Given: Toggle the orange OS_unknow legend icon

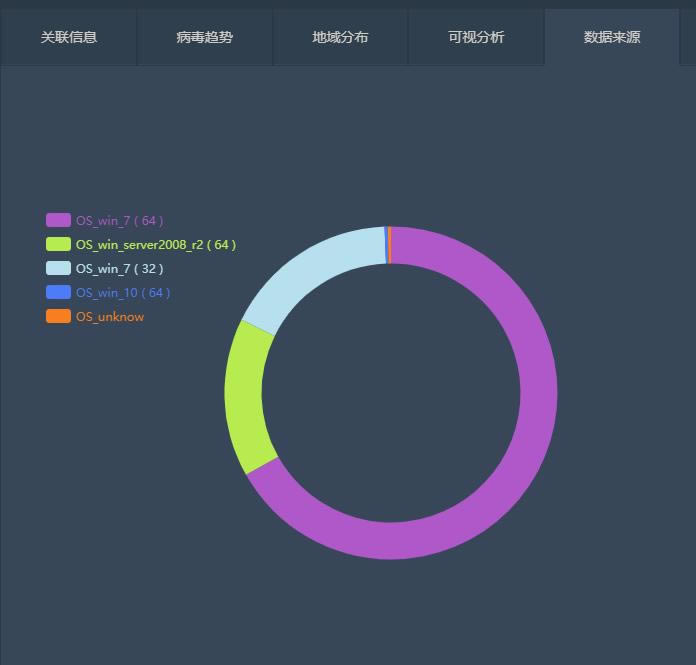Looking at the screenshot, I should [58, 316].
